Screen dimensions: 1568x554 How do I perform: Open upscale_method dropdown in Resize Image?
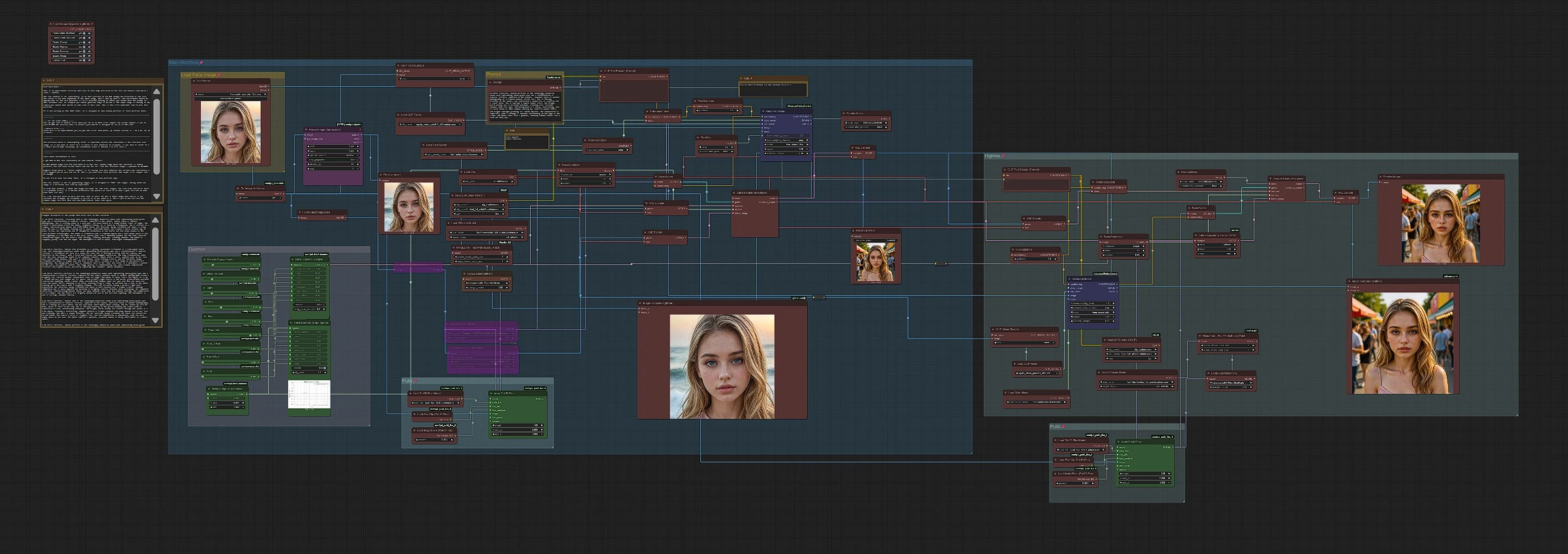click(333, 155)
